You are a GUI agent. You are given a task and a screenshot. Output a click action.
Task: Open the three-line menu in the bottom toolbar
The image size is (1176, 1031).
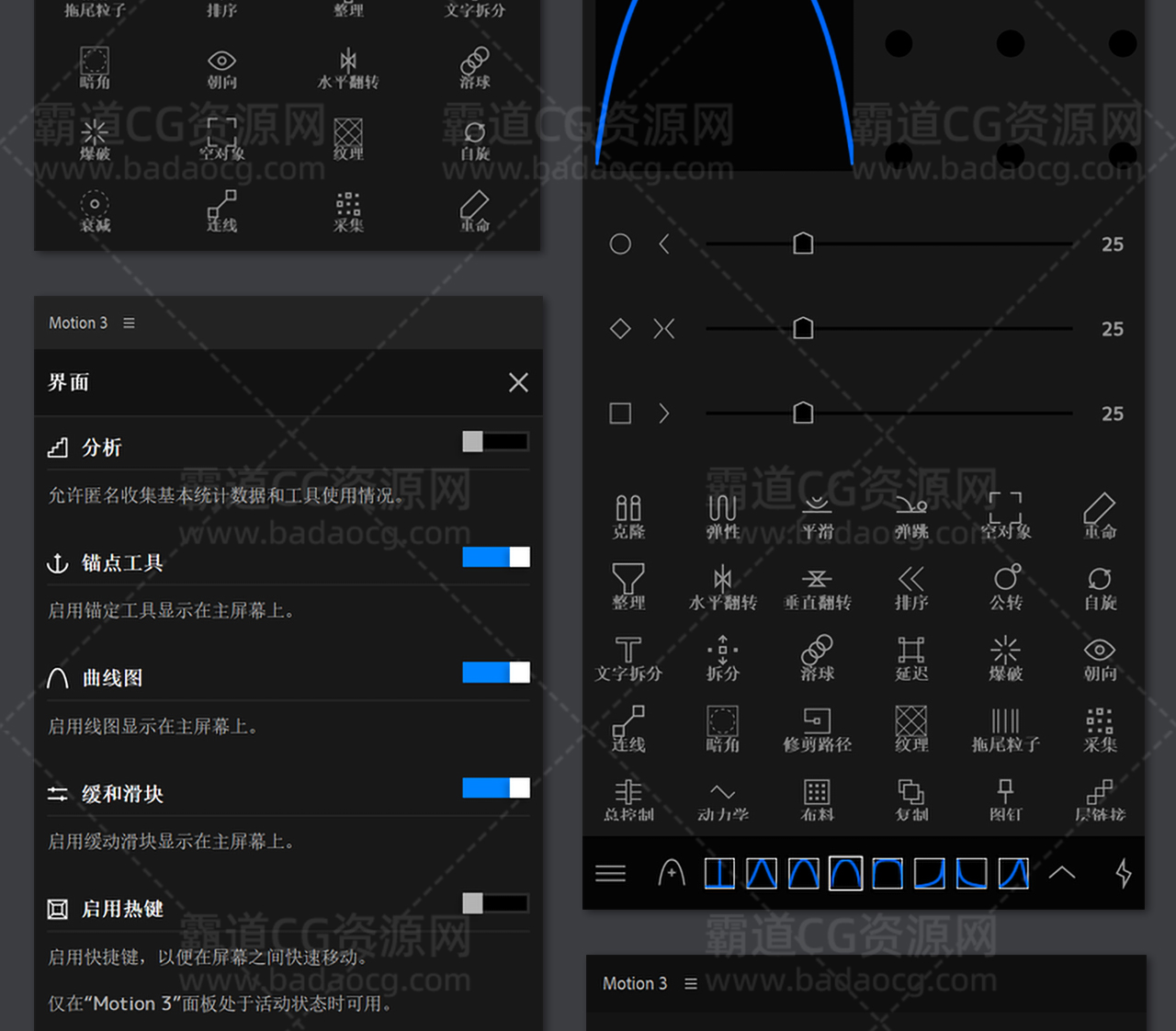click(x=610, y=873)
